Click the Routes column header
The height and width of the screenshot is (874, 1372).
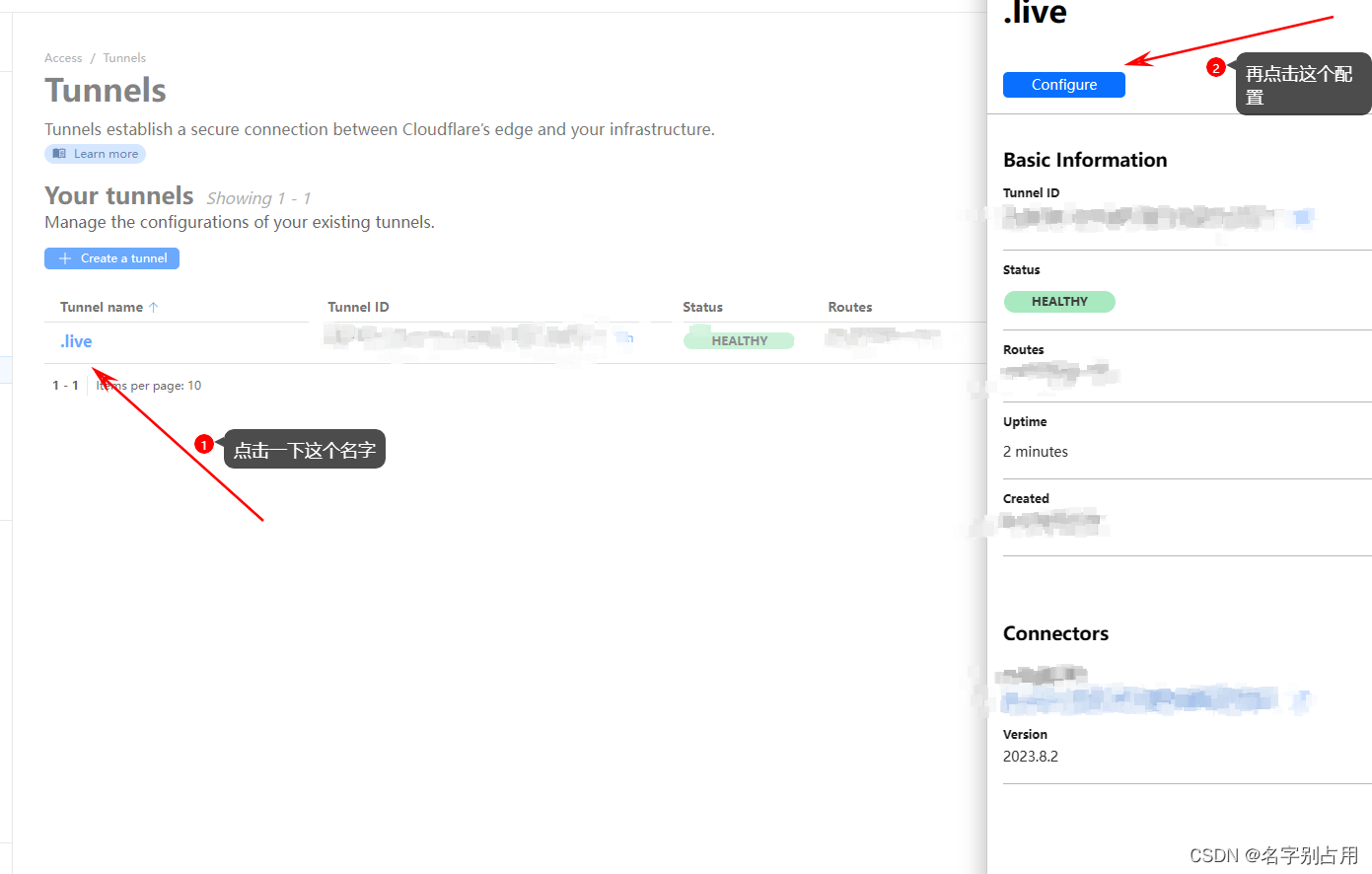[849, 307]
